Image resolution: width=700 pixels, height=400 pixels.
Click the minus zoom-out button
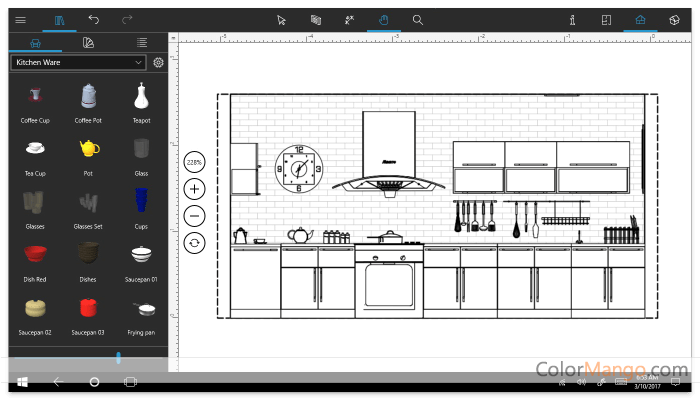pyautogui.click(x=194, y=215)
